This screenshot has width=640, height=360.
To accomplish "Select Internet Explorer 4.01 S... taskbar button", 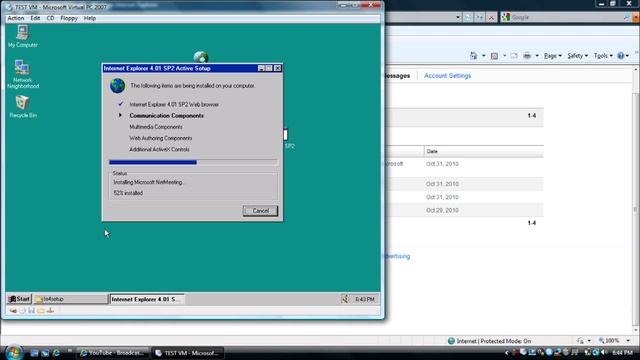I will point(147,299).
